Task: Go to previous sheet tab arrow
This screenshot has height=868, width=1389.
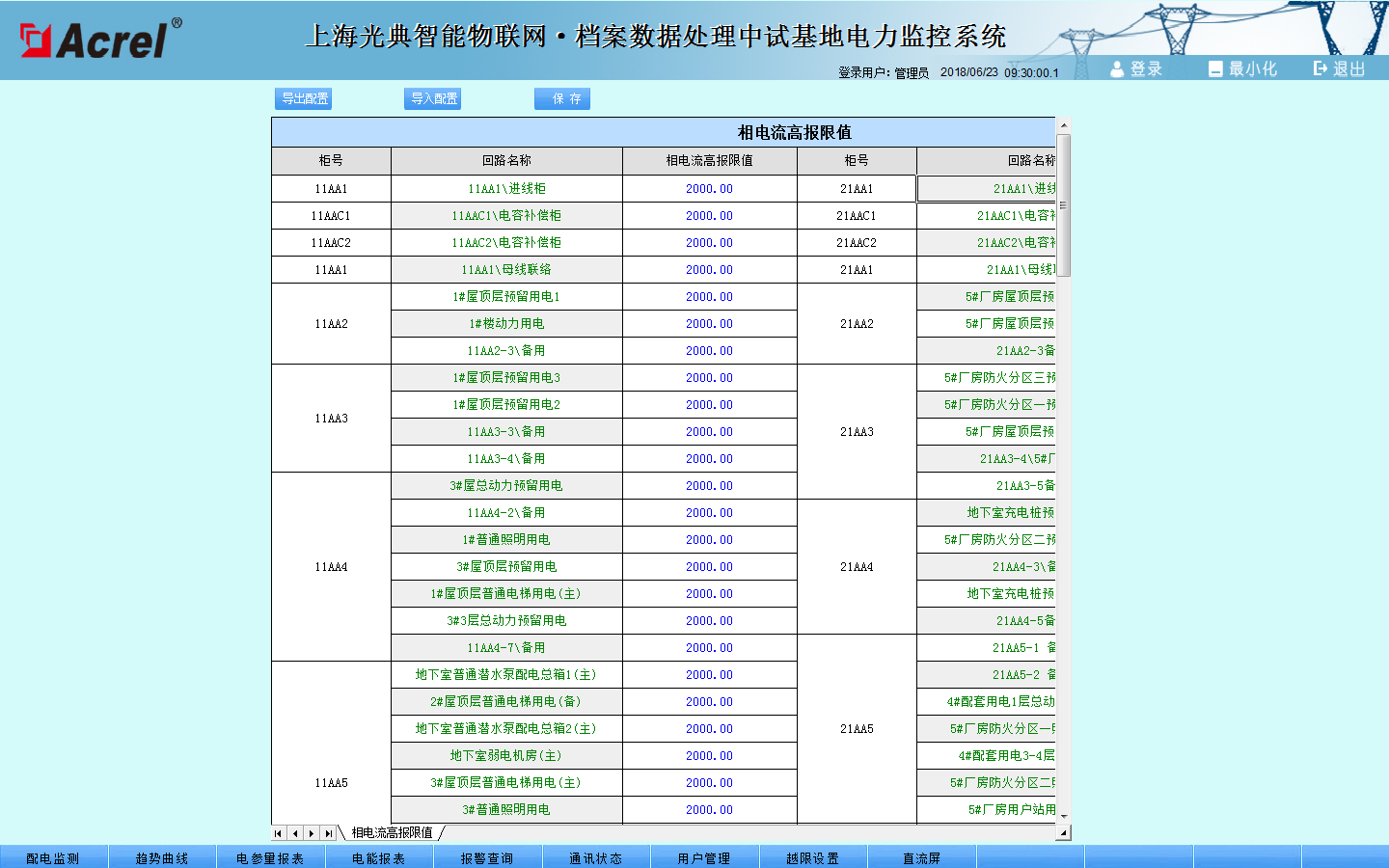Action: pos(295,833)
